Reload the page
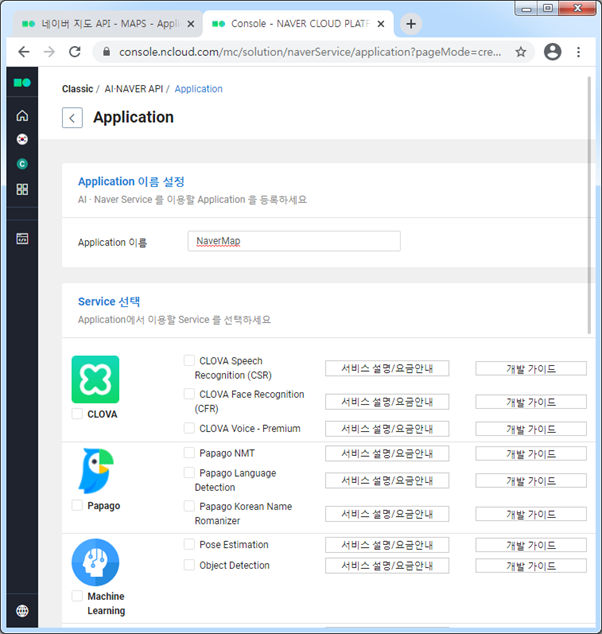 coord(75,52)
